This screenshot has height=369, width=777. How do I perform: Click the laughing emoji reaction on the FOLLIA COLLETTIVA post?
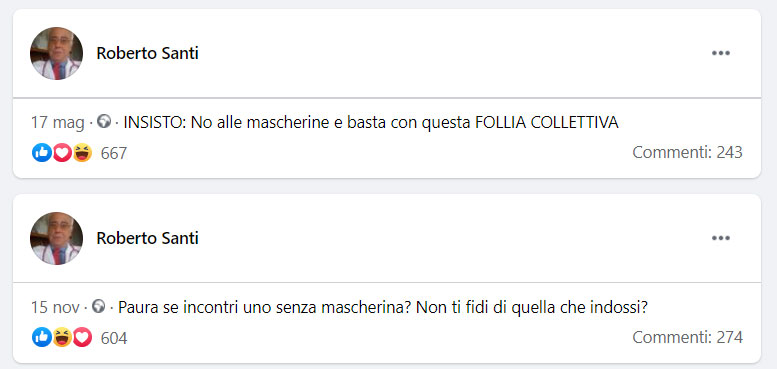(82, 153)
